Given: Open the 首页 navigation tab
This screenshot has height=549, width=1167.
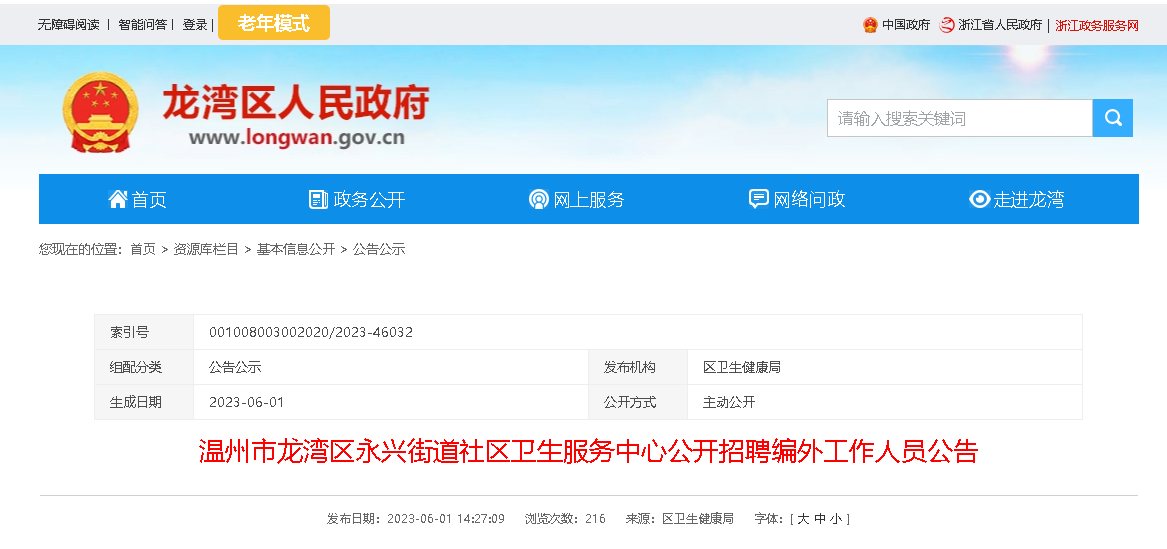Looking at the screenshot, I should (x=138, y=199).
